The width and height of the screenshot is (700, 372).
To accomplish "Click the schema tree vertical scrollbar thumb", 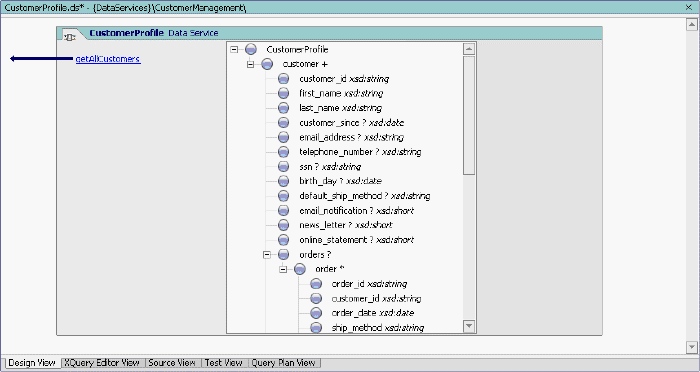I will [469, 115].
